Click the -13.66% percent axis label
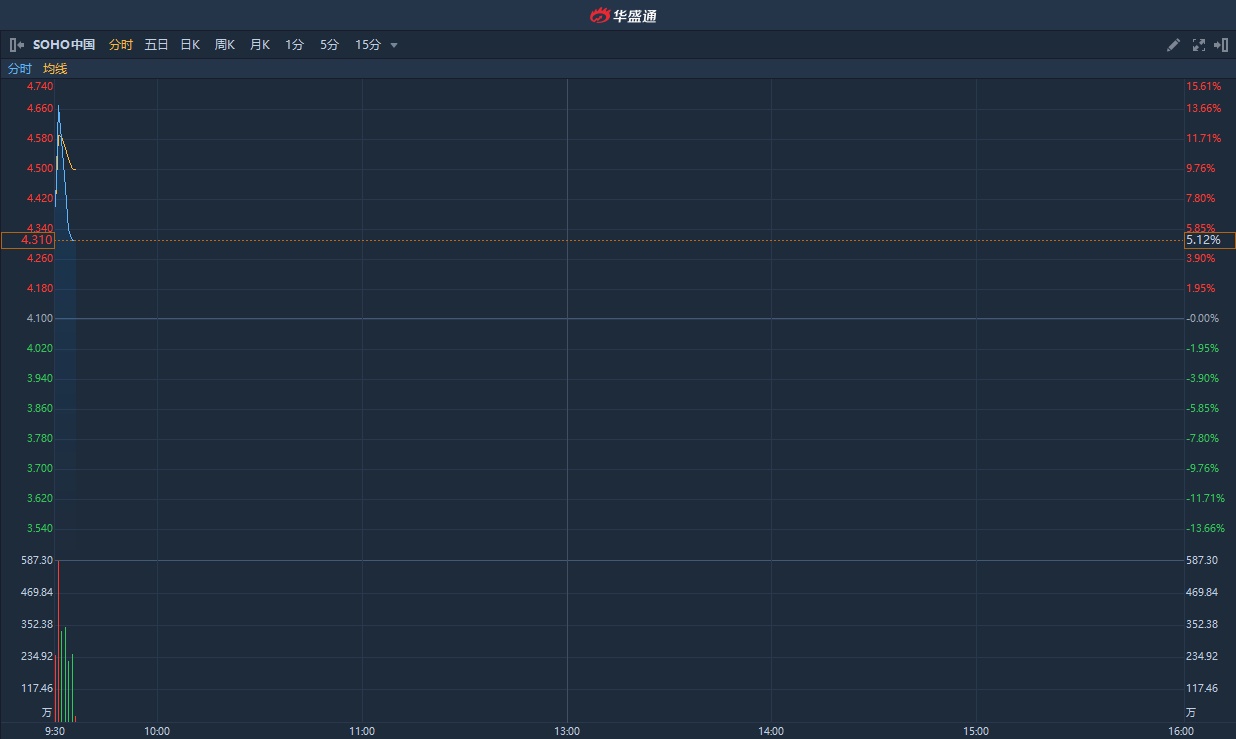Image resolution: width=1236 pixels, height=739 pixels. (1205, 528)
